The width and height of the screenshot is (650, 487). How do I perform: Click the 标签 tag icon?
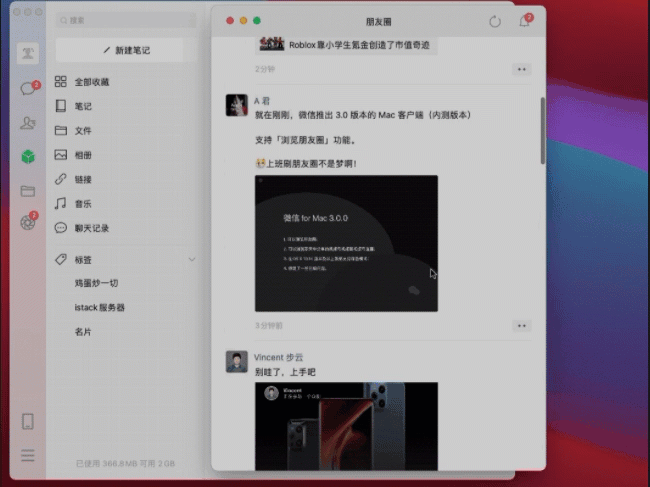point(61,259)
